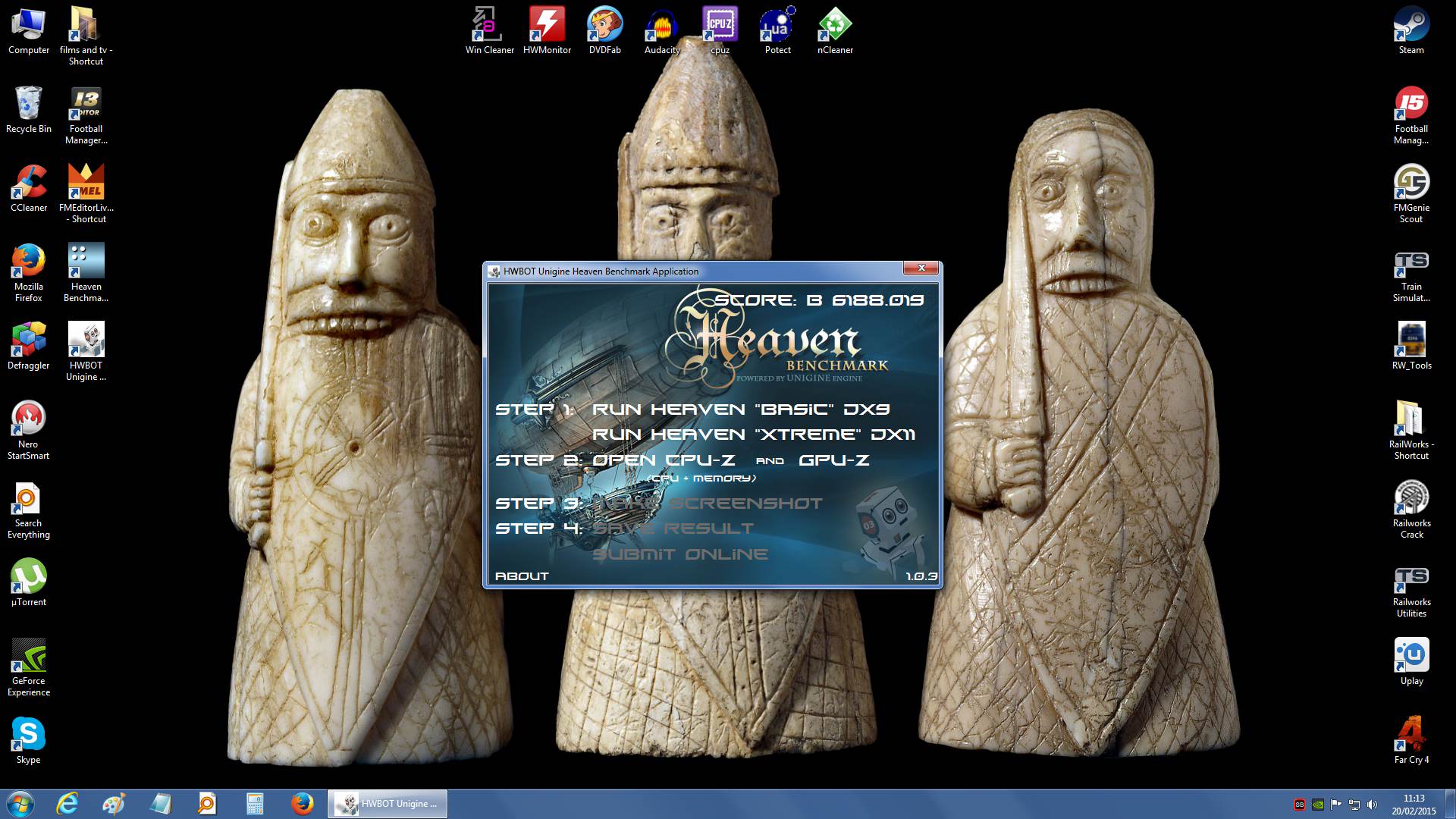Open Search Everything from taskbar

208,804
